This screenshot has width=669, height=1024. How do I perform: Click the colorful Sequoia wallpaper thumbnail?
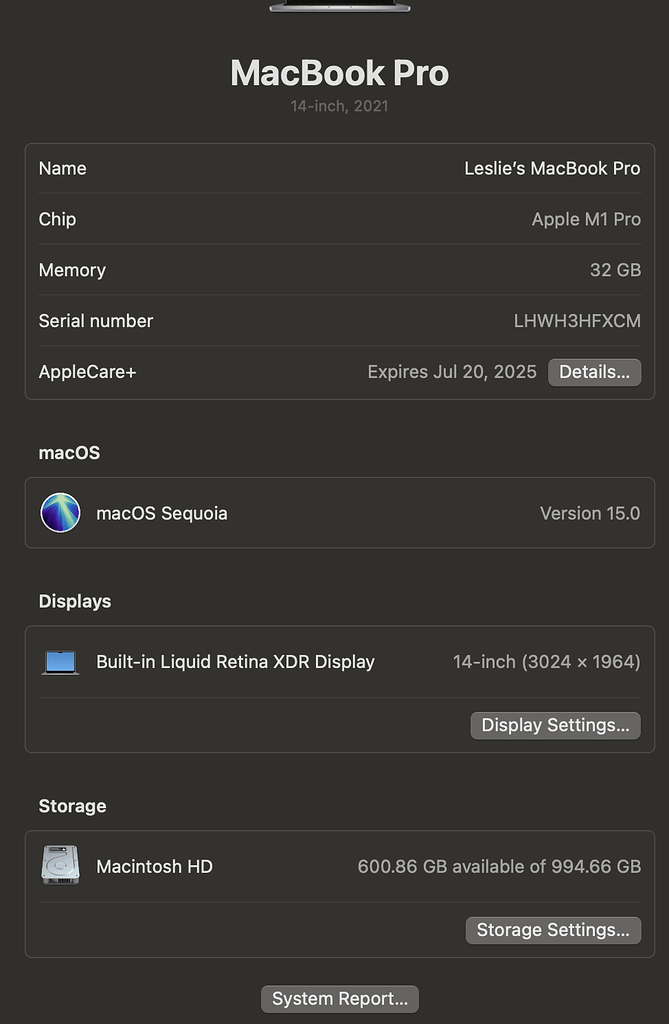60,512
